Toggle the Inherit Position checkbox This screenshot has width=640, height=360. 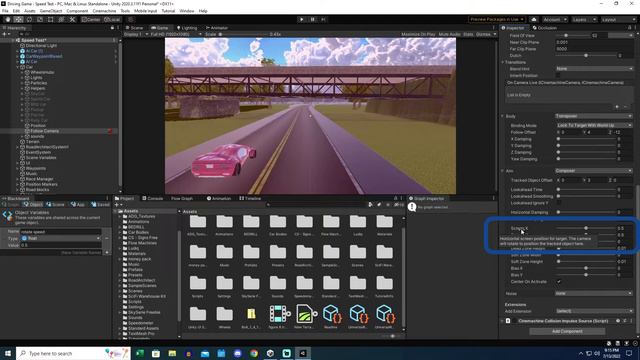[x=558, y=76]
